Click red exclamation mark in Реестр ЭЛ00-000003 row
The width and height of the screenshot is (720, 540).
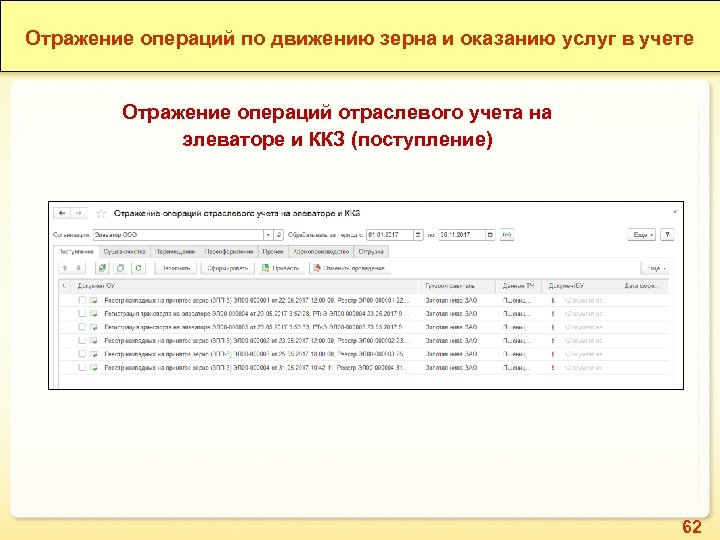coord(553,354)
